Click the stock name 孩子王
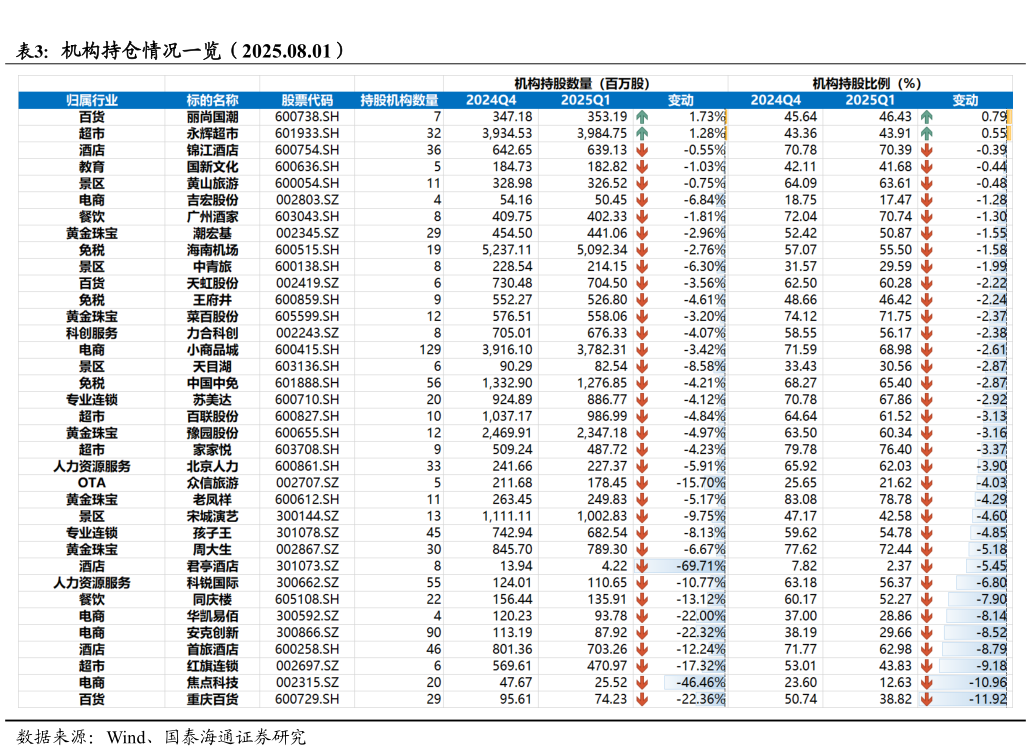The width and height of the screenshot is (1031, 751). point(212,533)
